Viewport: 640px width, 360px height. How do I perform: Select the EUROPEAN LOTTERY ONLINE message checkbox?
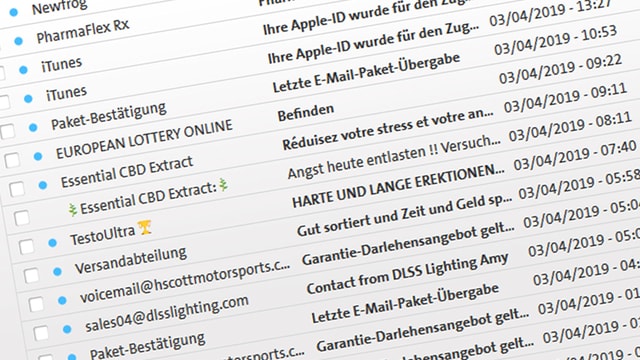coord(12,160)
